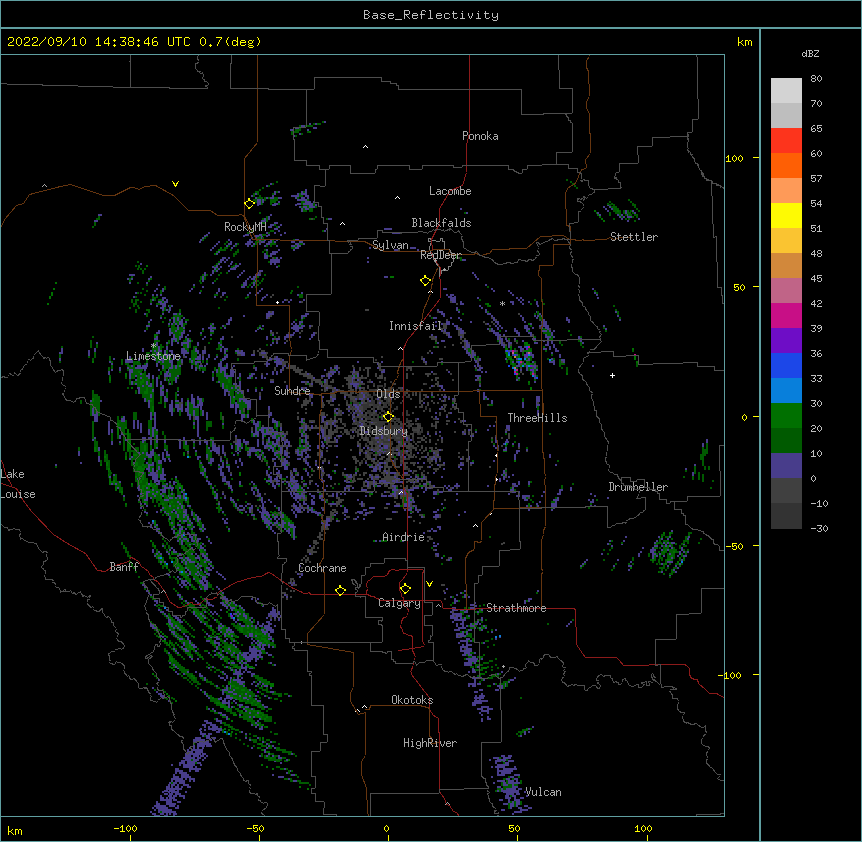Click the light blue 30–33 dBZ legend swatch
Viewport: 862px width, 842px height.
pos(786,391)
